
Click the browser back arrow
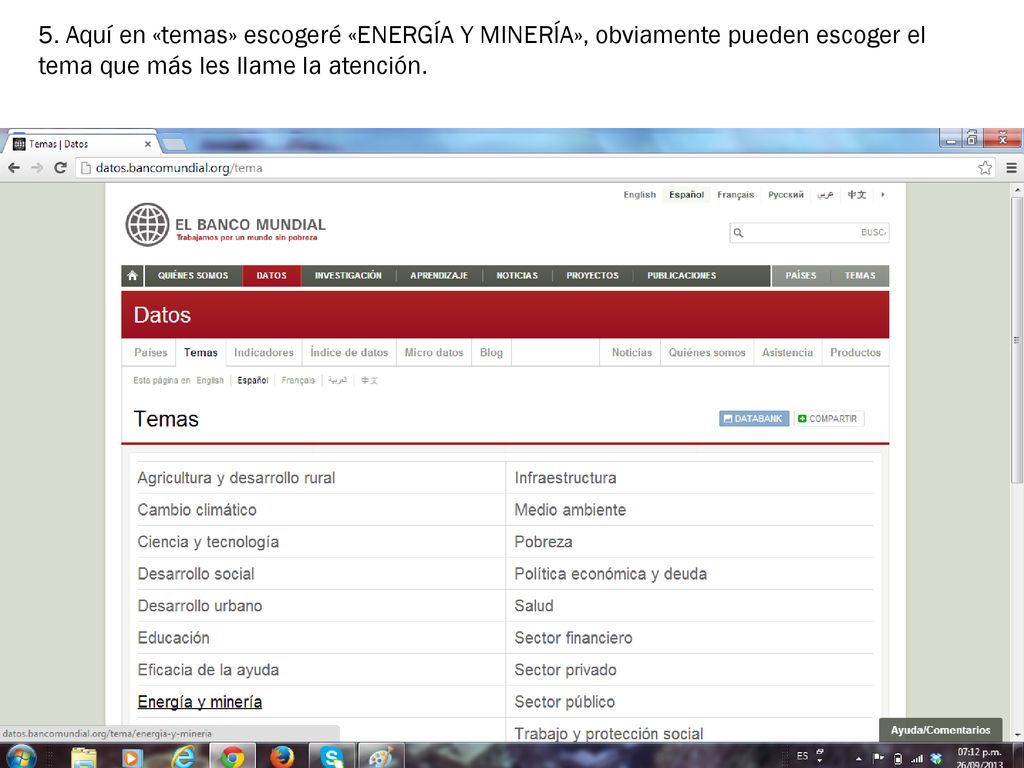[x=14, y=168]
